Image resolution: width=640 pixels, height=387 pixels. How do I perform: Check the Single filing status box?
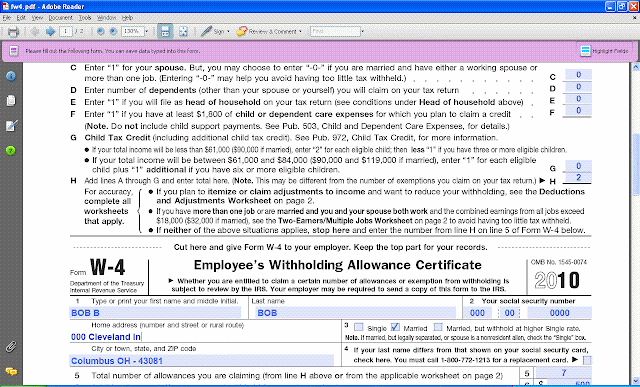pyautogui.click(x=358, y=327)
